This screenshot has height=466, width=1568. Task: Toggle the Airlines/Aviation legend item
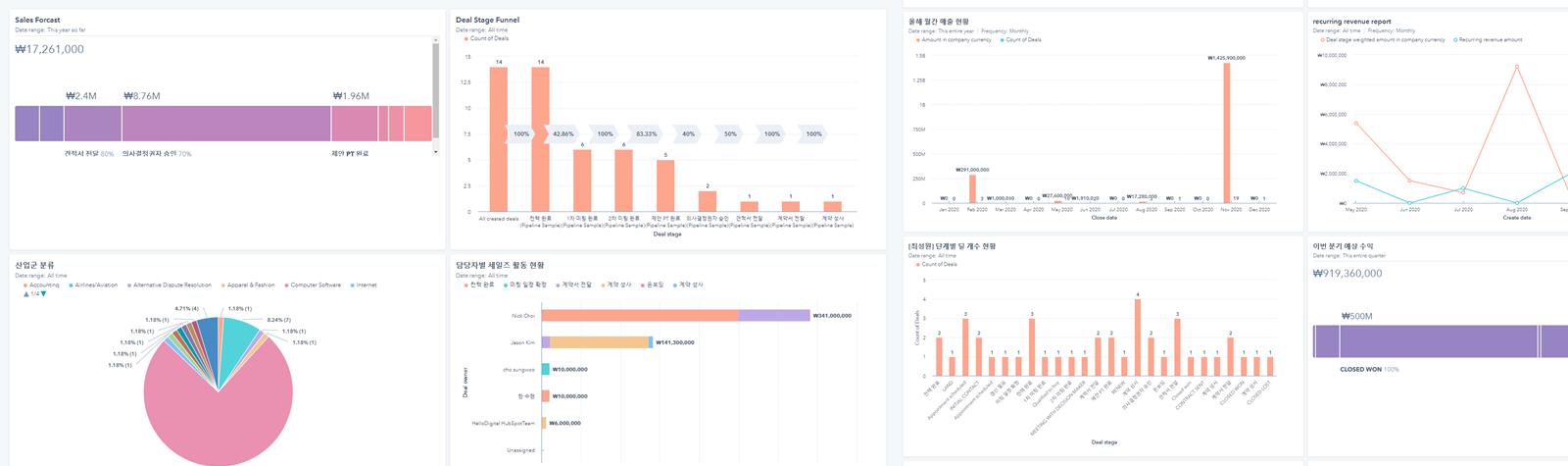point(93,285)
